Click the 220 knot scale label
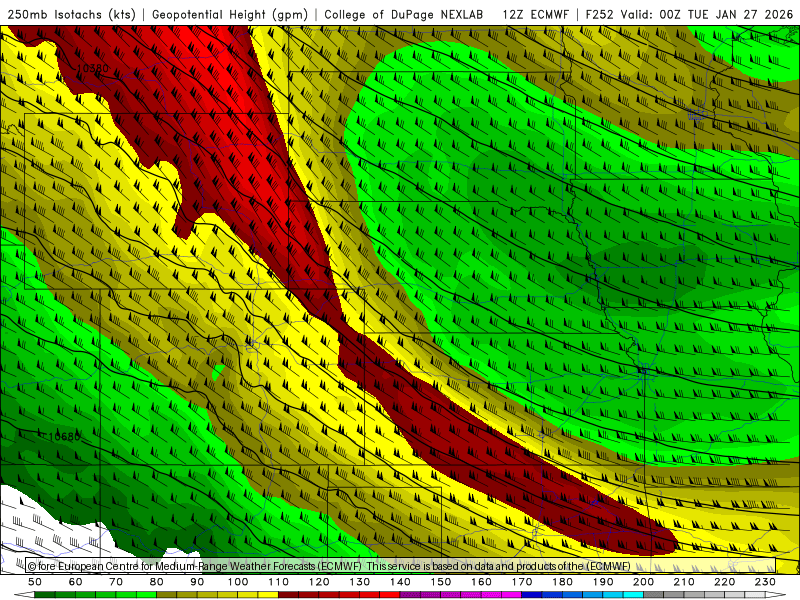This screenshot has height=600, width=800. (724, 582)
